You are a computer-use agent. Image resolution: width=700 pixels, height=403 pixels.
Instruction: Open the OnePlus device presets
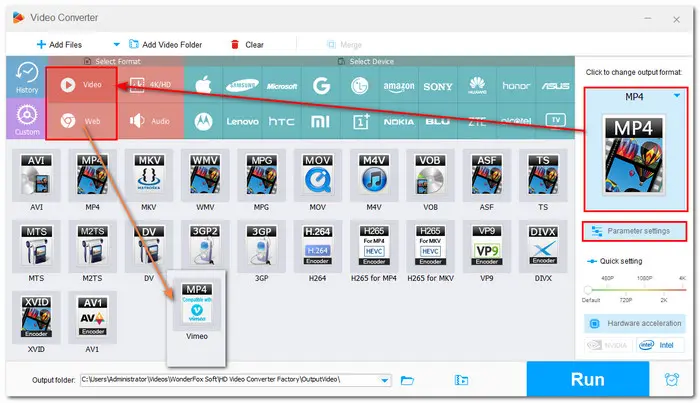(360, 121)
